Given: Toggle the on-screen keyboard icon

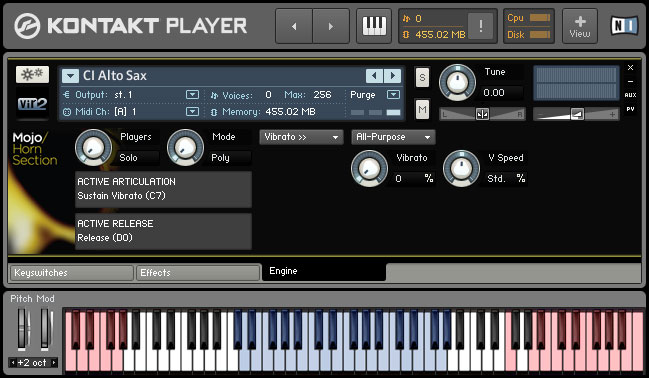Looking at the screenshot, I should click(x=374, y=26).
